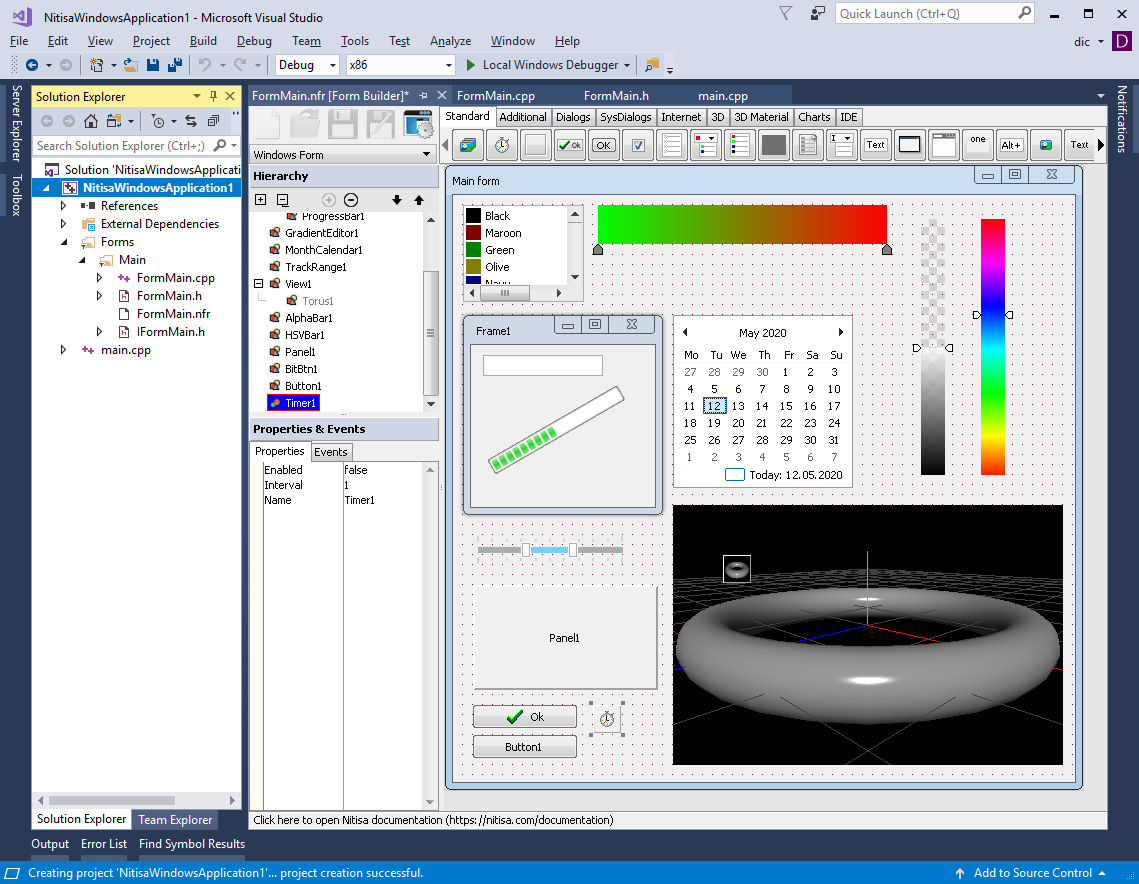Screen dimensions: 1139x884
Task: Click the feedback funnel icon near Quick Launch
Action: [785, 13]
